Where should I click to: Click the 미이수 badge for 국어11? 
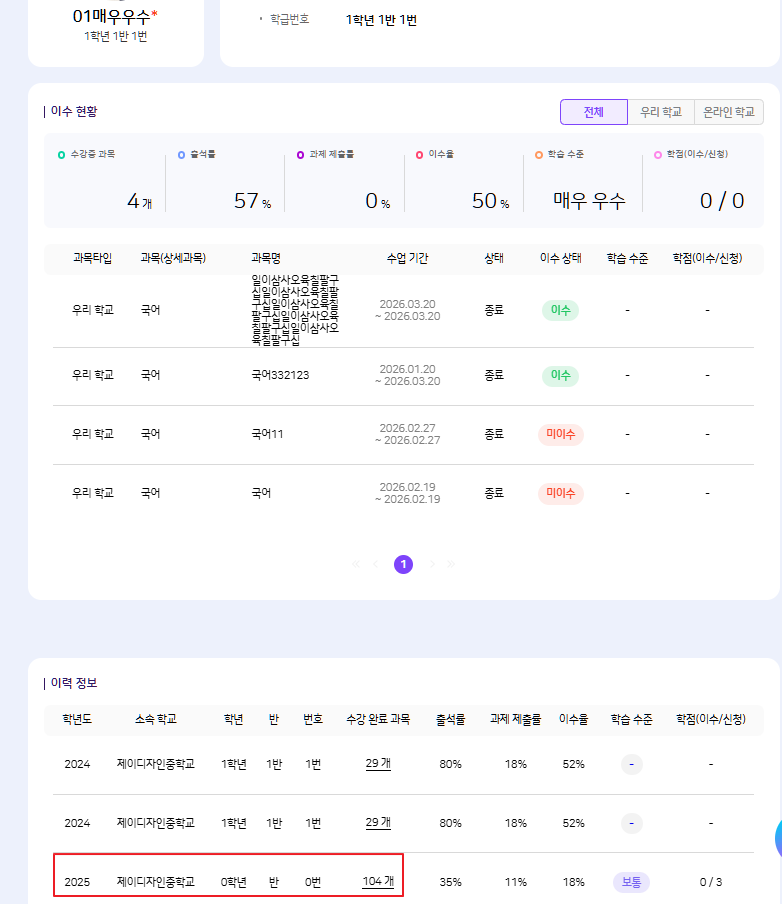tap(560, 435)
